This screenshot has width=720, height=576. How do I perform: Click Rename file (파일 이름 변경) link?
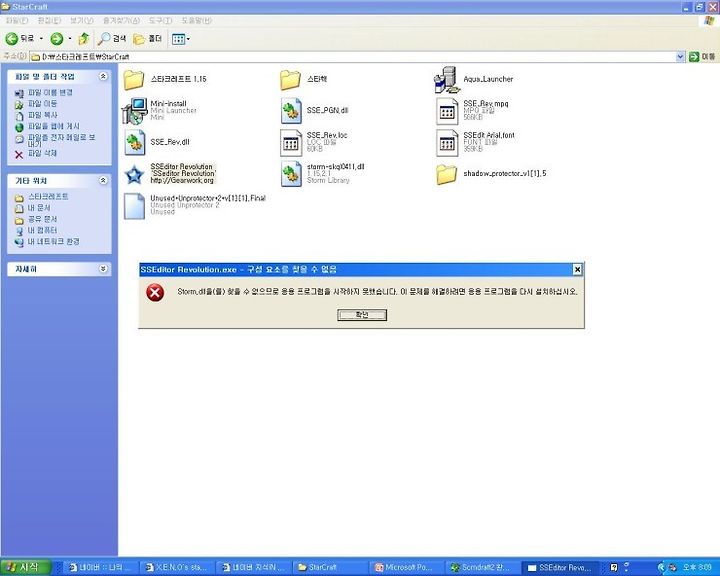(51, 92)
